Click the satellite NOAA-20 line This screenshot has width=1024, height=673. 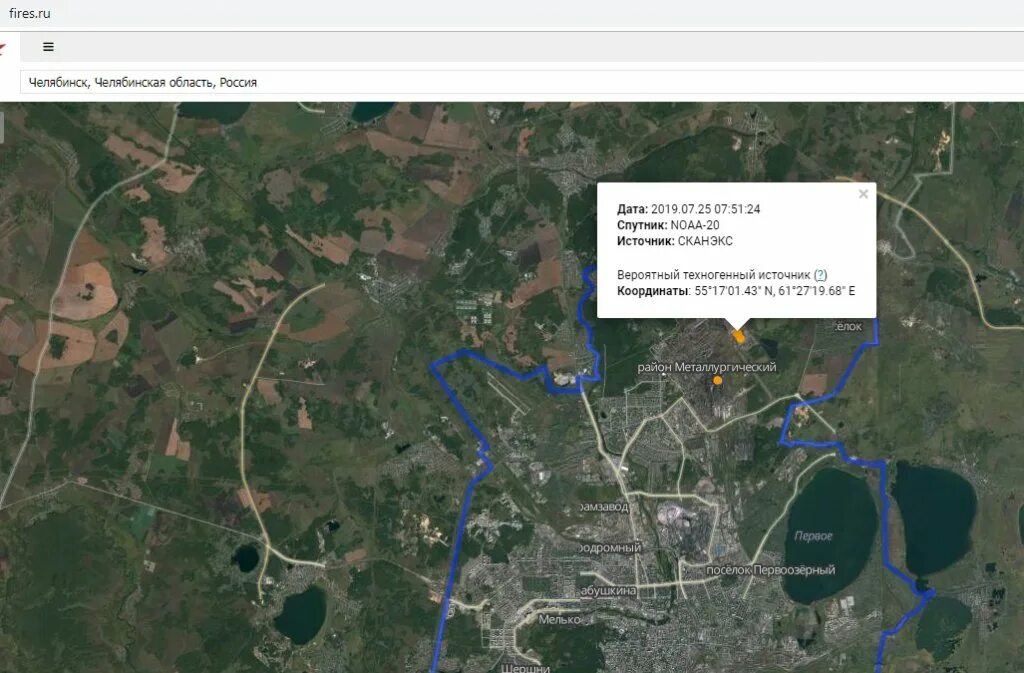pyautogui.click(x=668, y=225)
